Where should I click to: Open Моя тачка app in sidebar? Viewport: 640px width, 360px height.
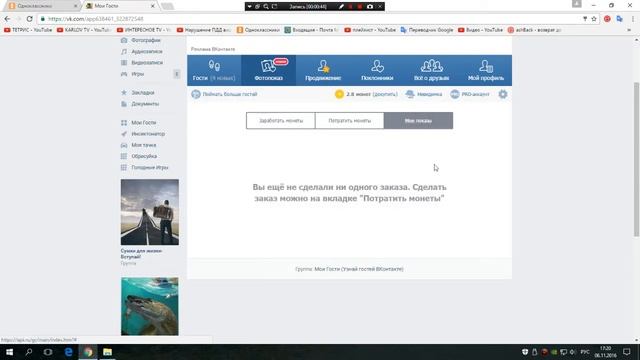coord(139,145)
